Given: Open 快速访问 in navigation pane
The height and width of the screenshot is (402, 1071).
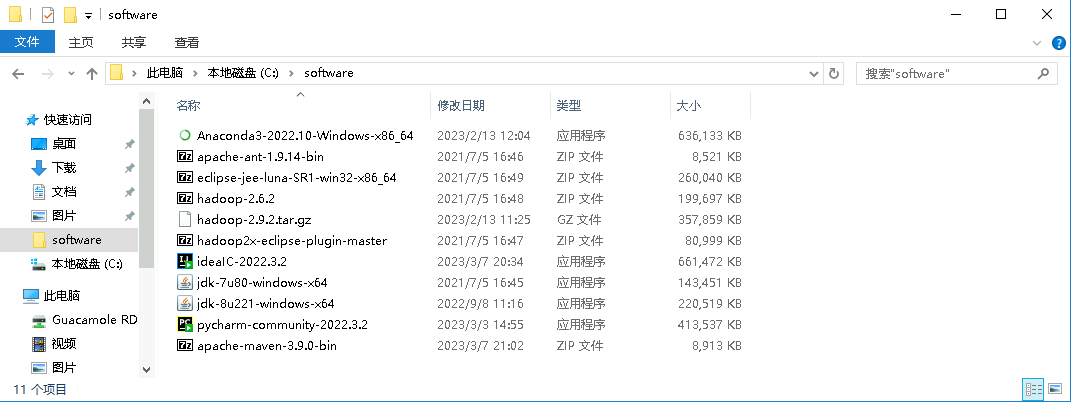Looking at the screenshot, I should 68,120.
